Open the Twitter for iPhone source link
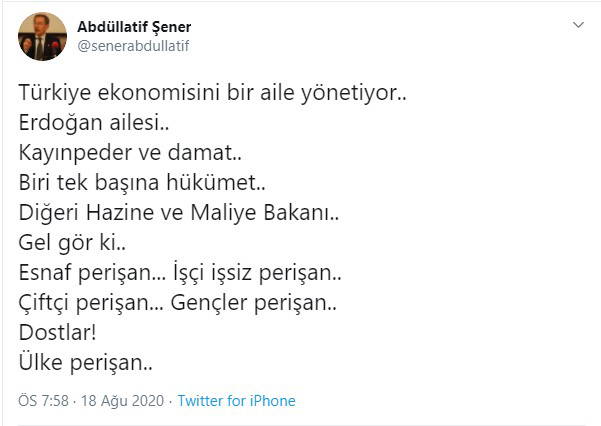The height and width of the screenshot is (426, 601). click(x=236, y=401)
